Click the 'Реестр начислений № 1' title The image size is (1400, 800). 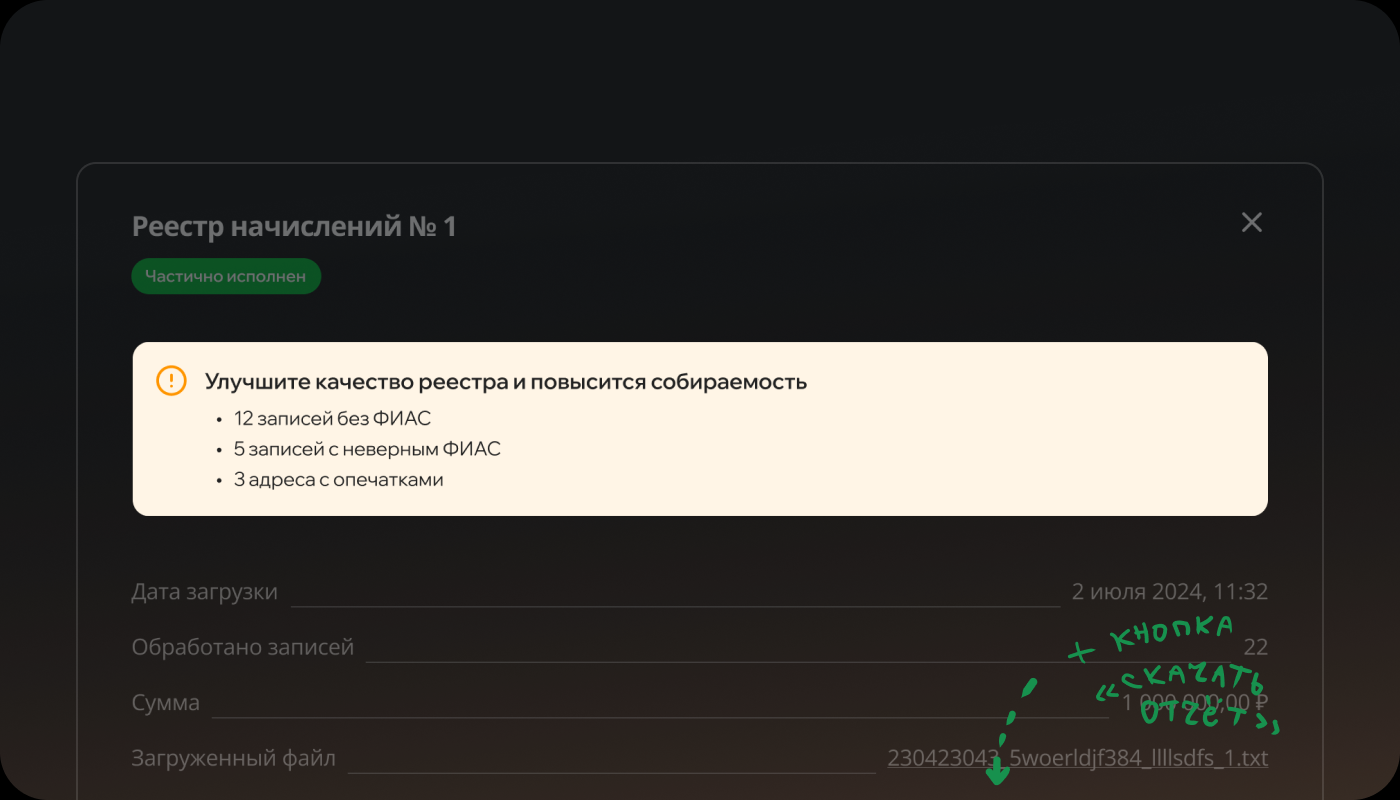(x=294, y=227)
